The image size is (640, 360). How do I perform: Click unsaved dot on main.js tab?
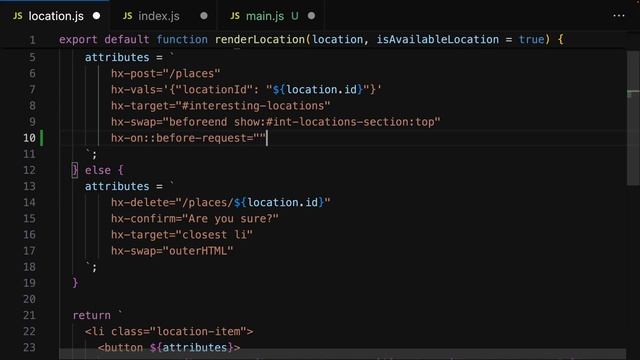(311, 16)
